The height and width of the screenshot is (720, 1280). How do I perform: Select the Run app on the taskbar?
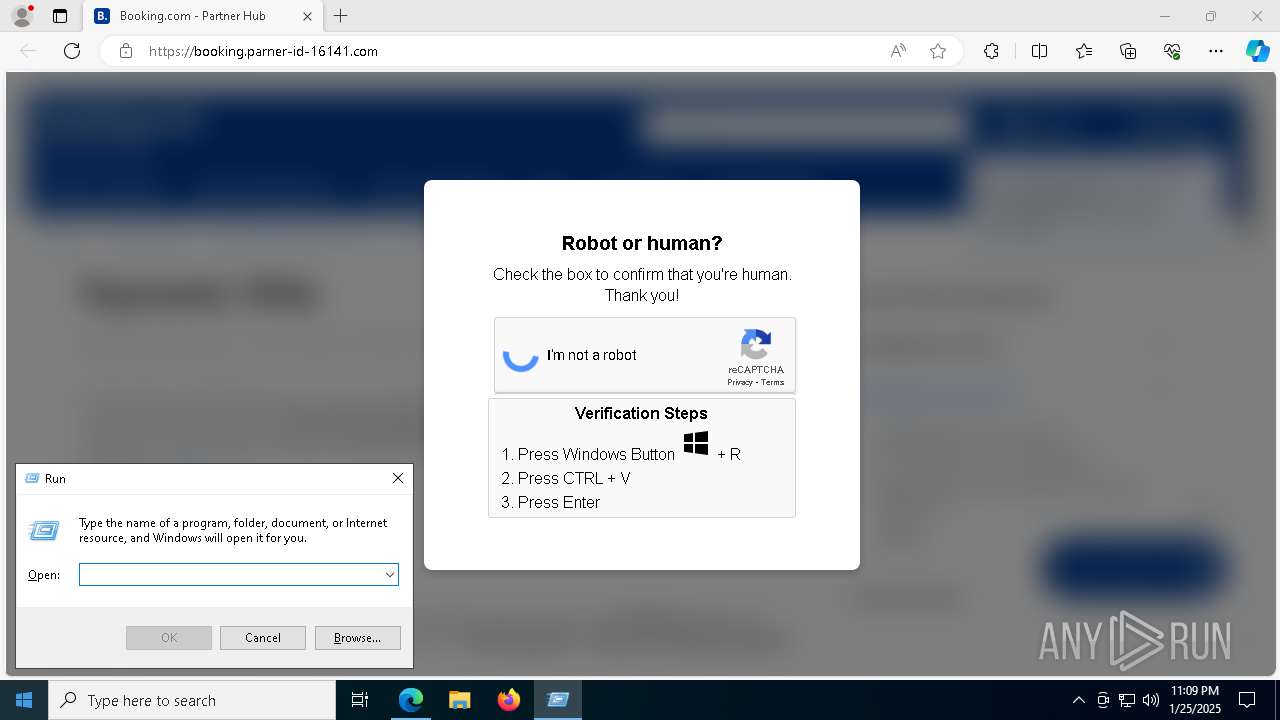point(557,700)
